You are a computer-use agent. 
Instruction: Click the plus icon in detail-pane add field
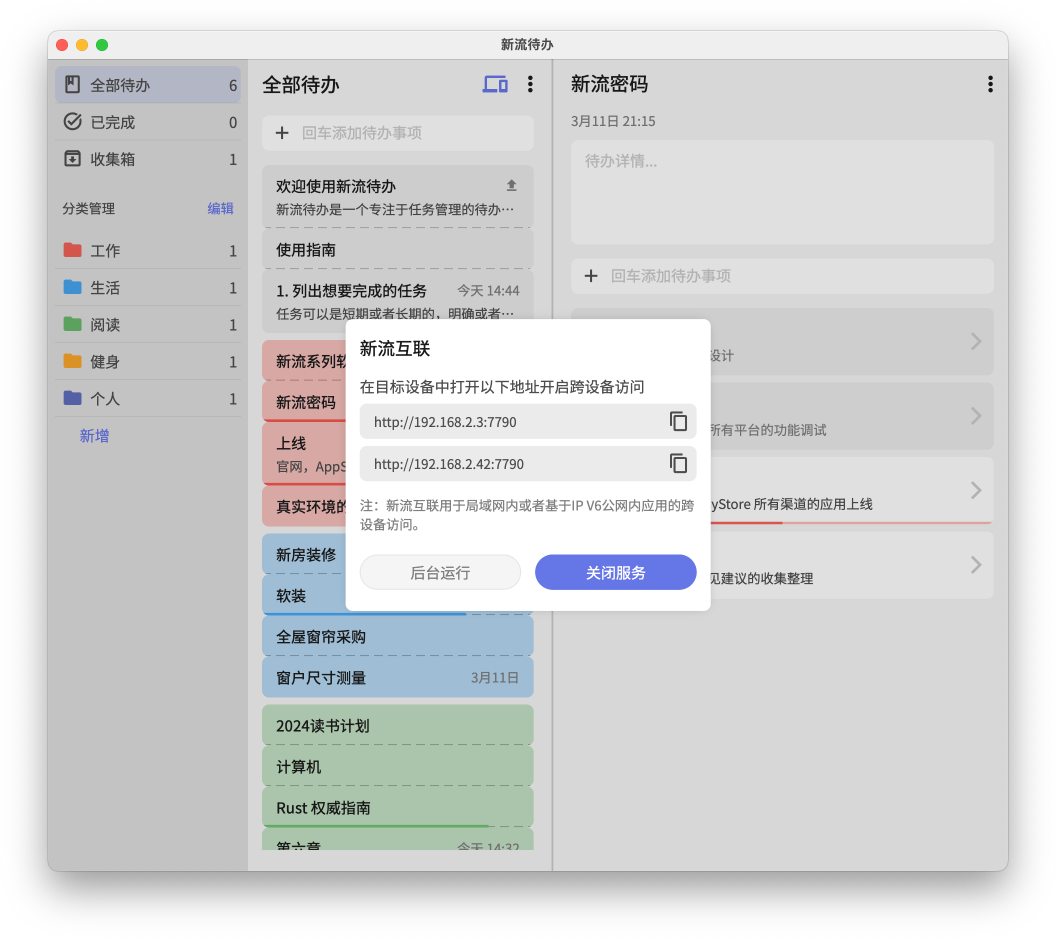[x=591, y=275]
